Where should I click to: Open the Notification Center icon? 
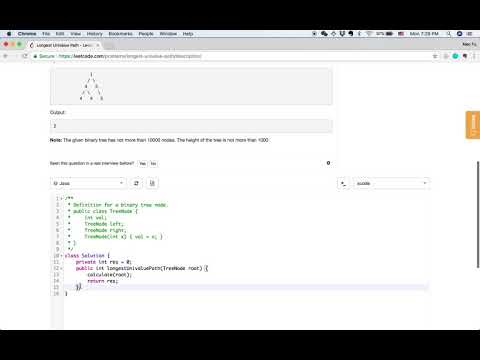(x=470, y=34)
